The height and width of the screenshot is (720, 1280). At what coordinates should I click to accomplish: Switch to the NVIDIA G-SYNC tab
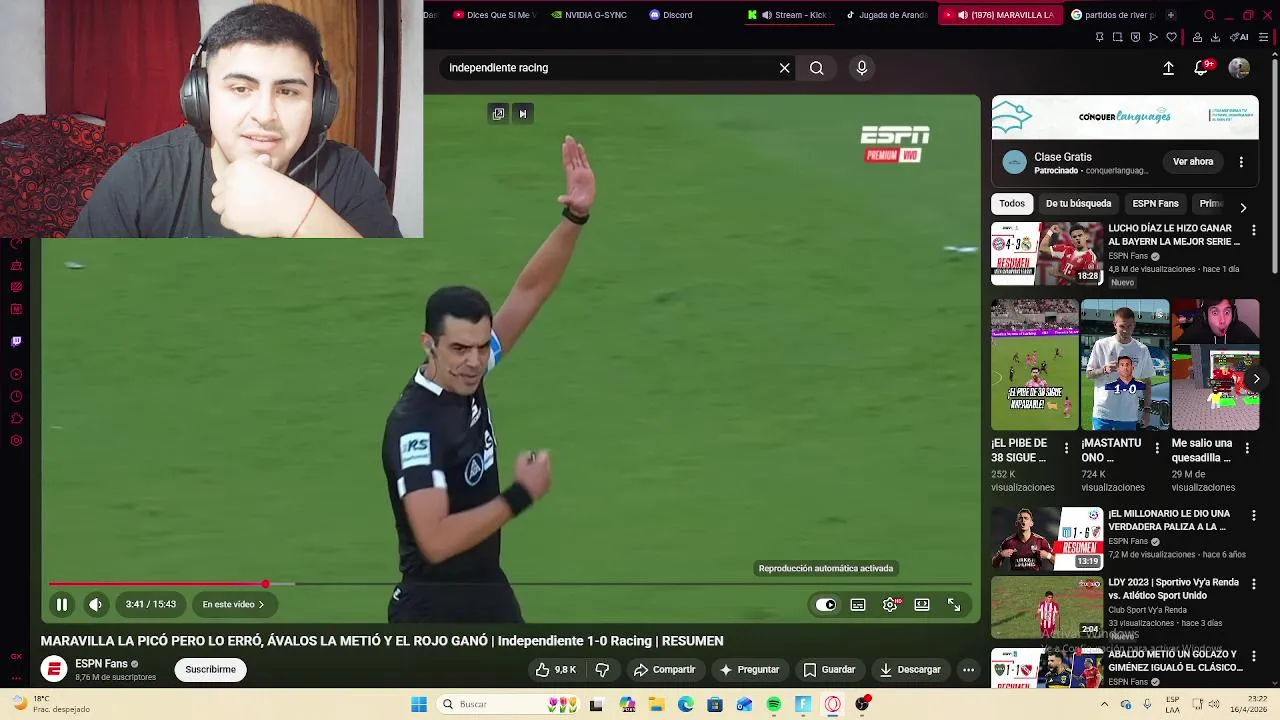tap(590, 15)
